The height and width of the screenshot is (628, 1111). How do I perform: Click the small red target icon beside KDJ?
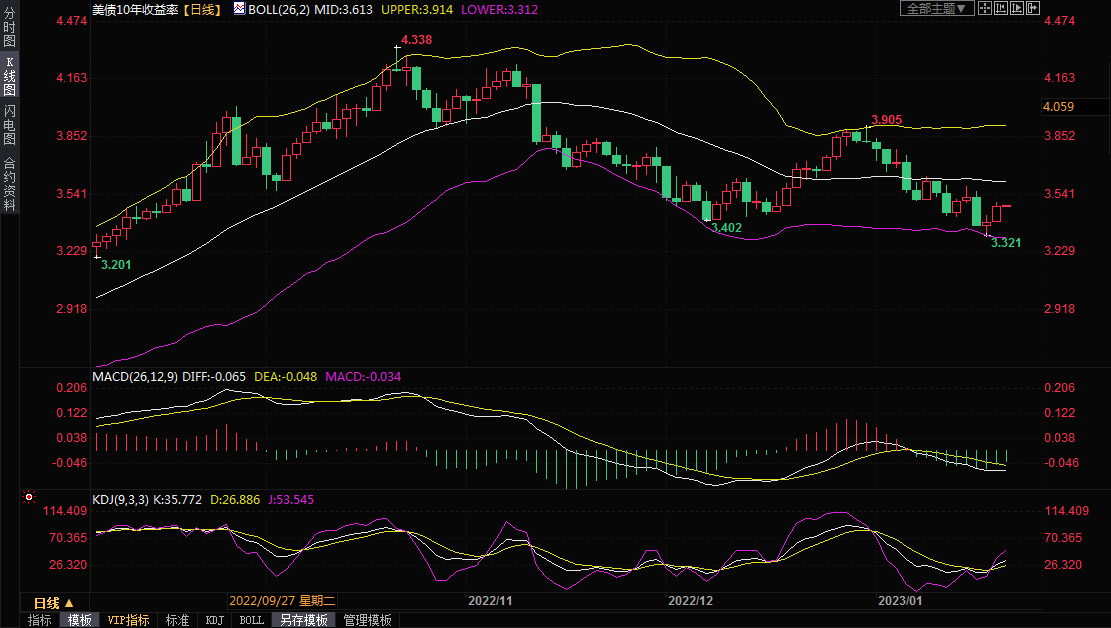tap(28, 497)
